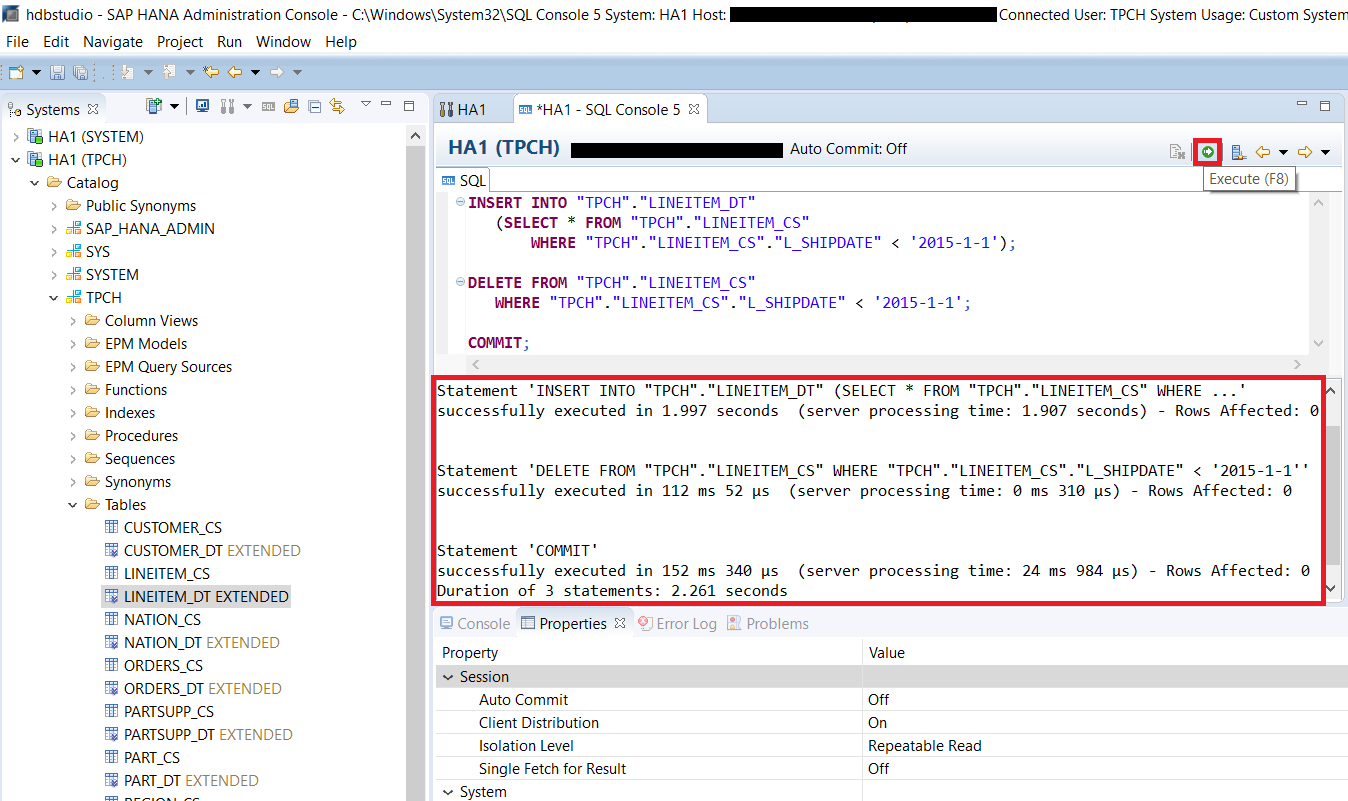
Task: Go to Last Edit Location icon
Action: click(x=211, y=72)
